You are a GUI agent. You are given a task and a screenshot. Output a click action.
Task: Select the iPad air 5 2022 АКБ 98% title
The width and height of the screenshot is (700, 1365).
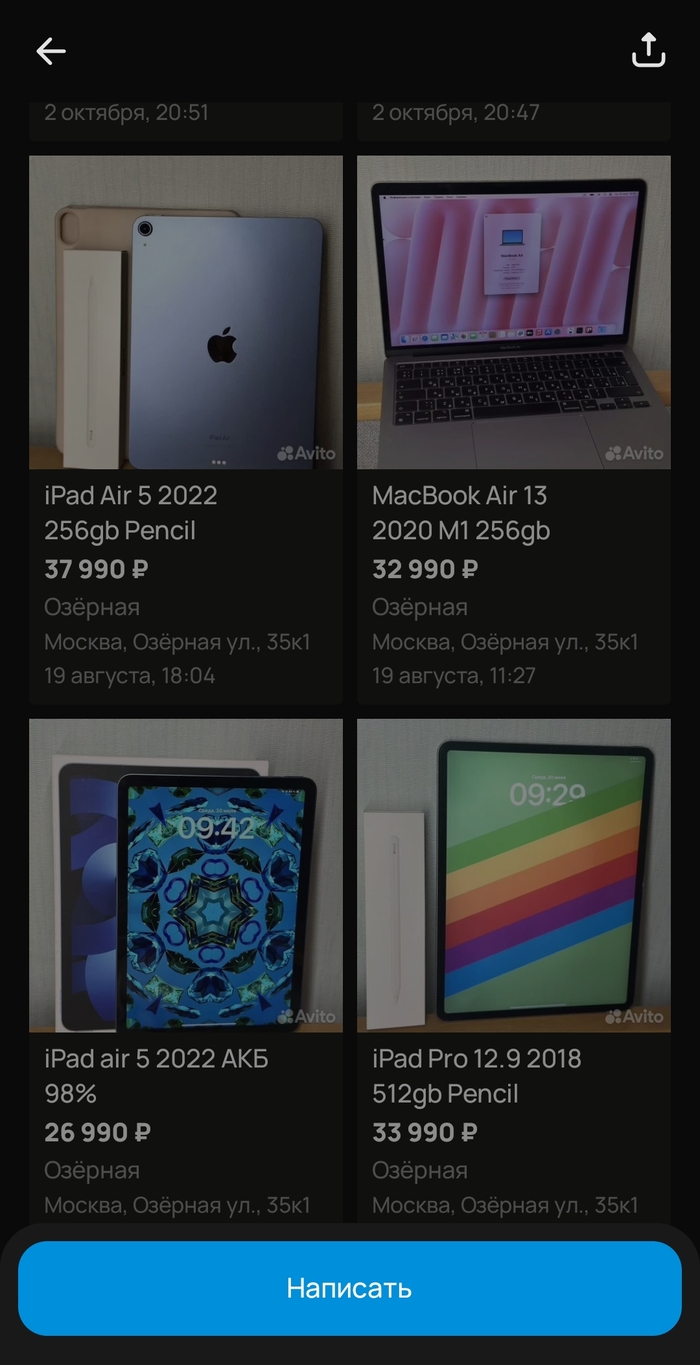coord(156,1076)
